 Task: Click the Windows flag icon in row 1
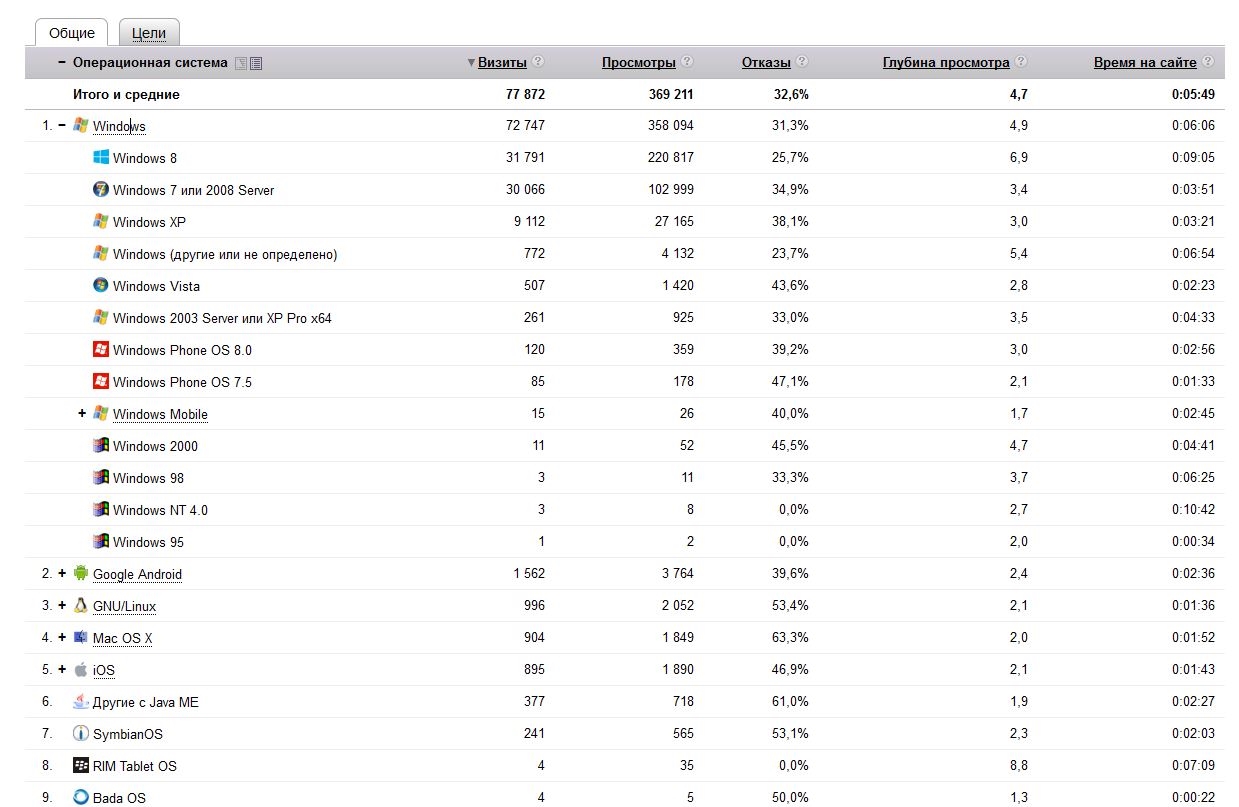click(81, 125)
